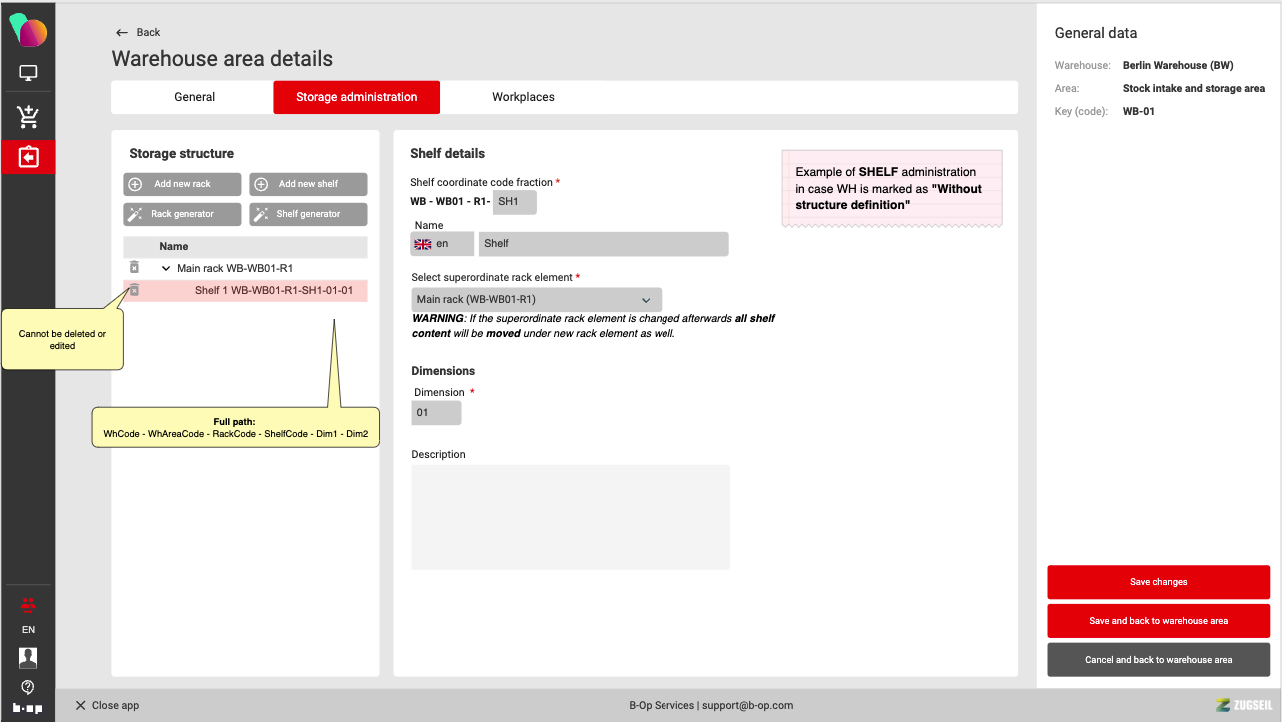Click the add-to-cart icon in sidebar
The image size is (1282, 722).
coord(28,117)
